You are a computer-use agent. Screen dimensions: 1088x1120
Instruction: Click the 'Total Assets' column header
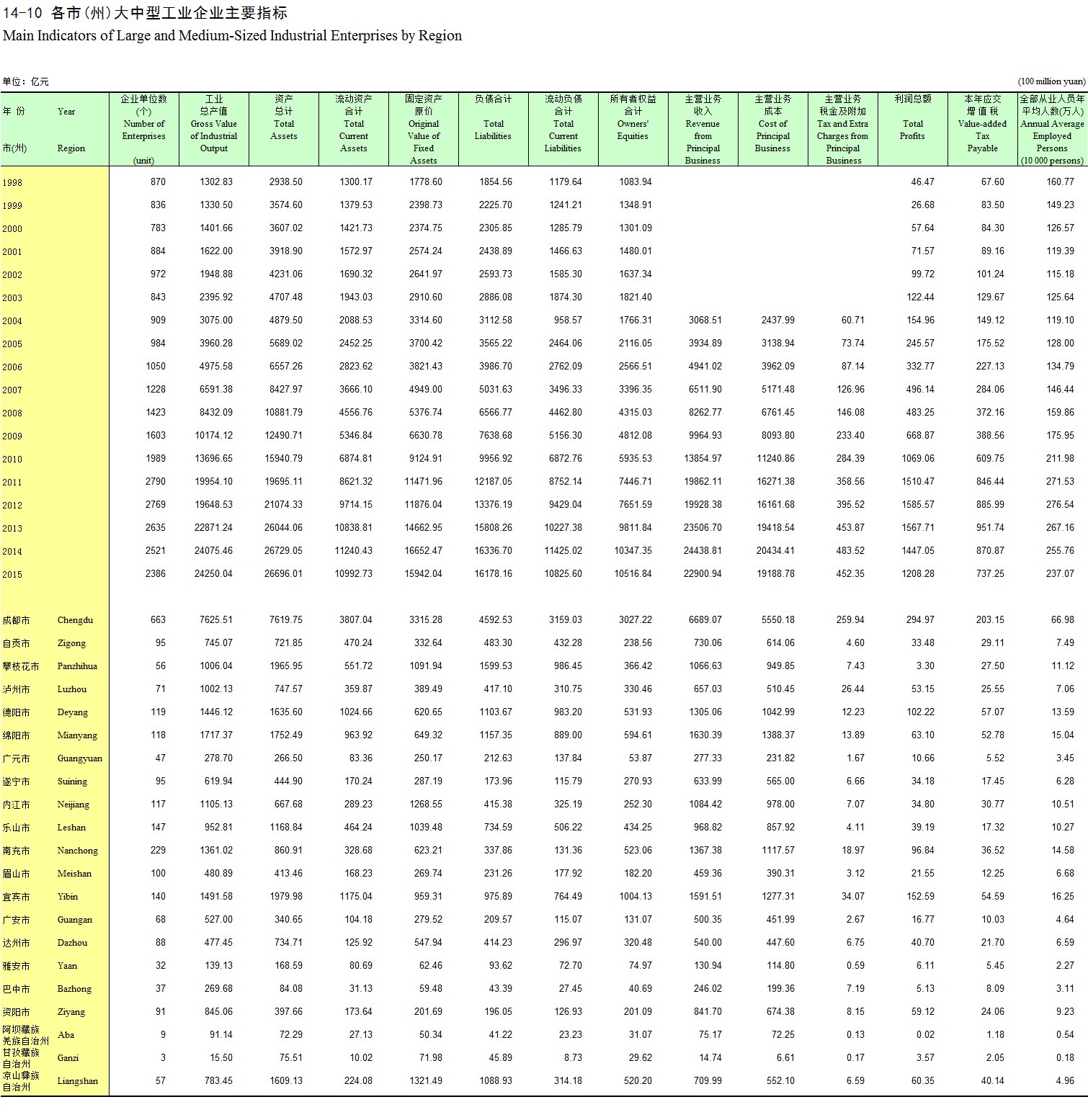click(284, 130)
